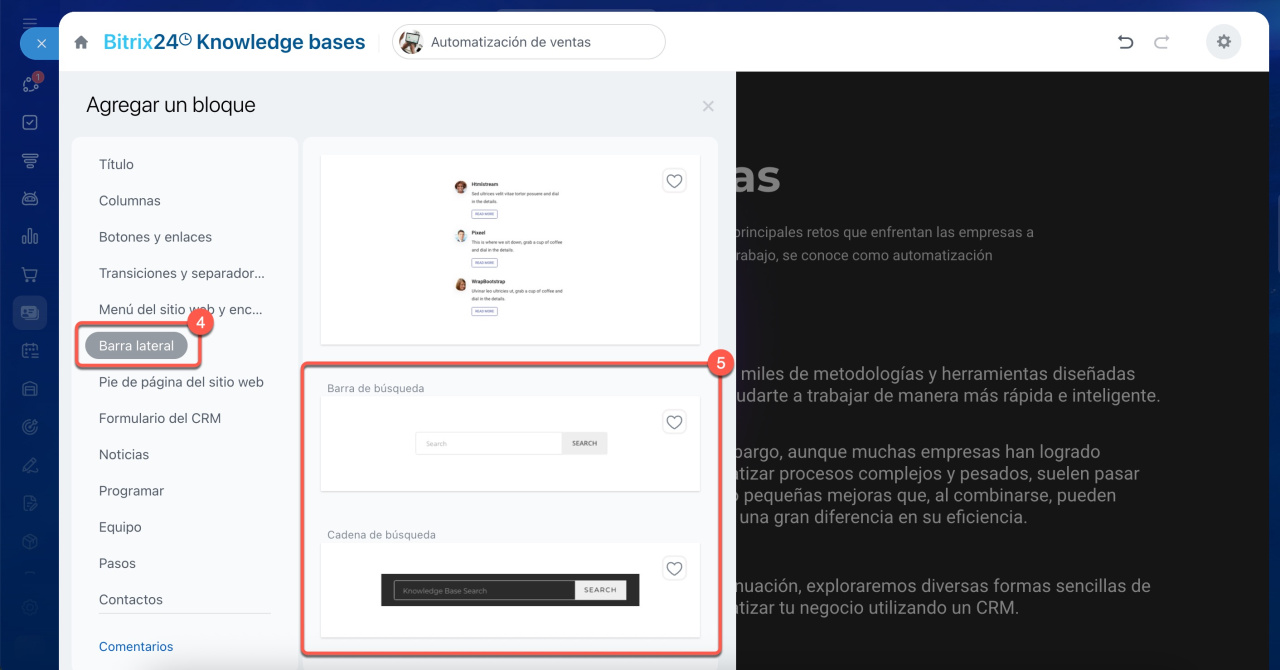Viewport: 1280px width, 670px height.
Task: Undo the last change with the undo arrow
Action: (x=1125, y=42)
